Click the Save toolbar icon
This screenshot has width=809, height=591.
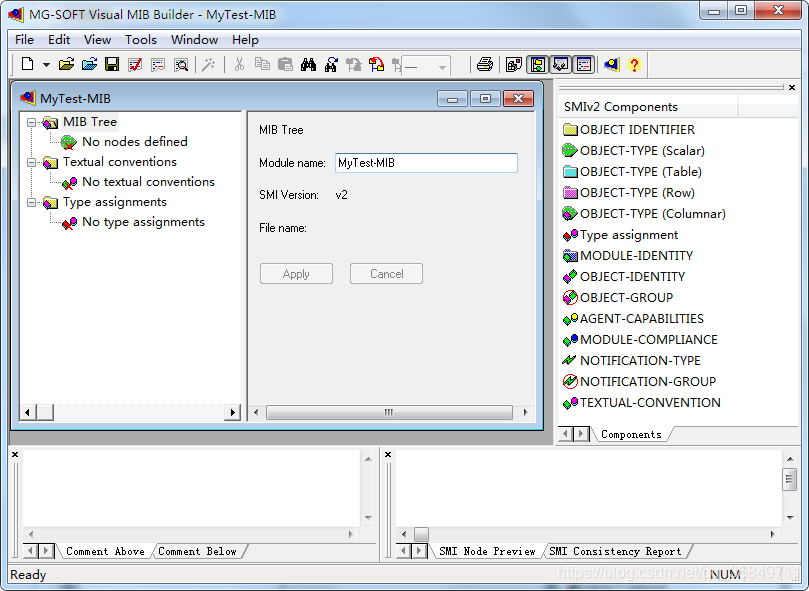[110, 64]
